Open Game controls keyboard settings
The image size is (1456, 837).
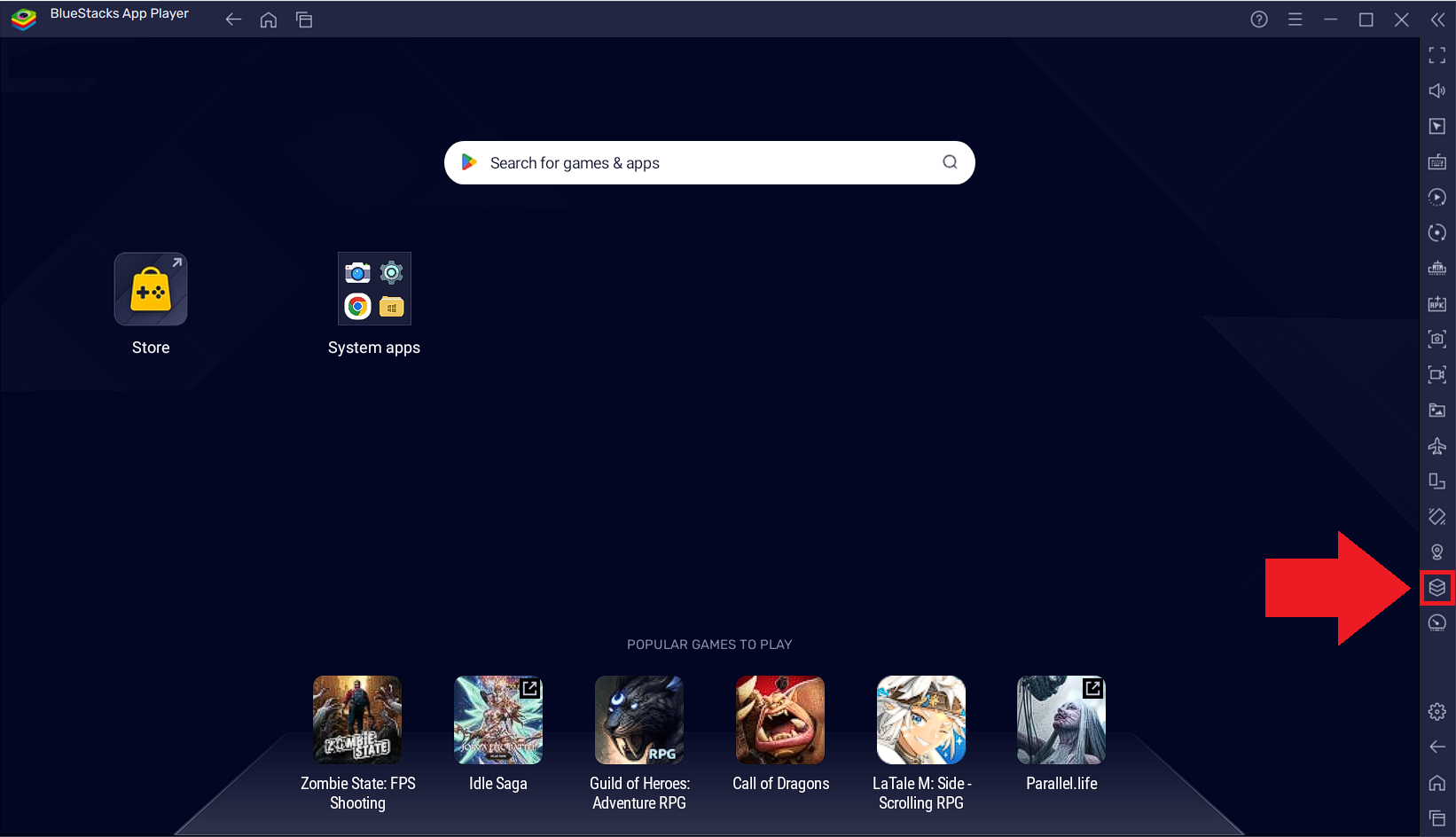click(x=1437, y=162)
